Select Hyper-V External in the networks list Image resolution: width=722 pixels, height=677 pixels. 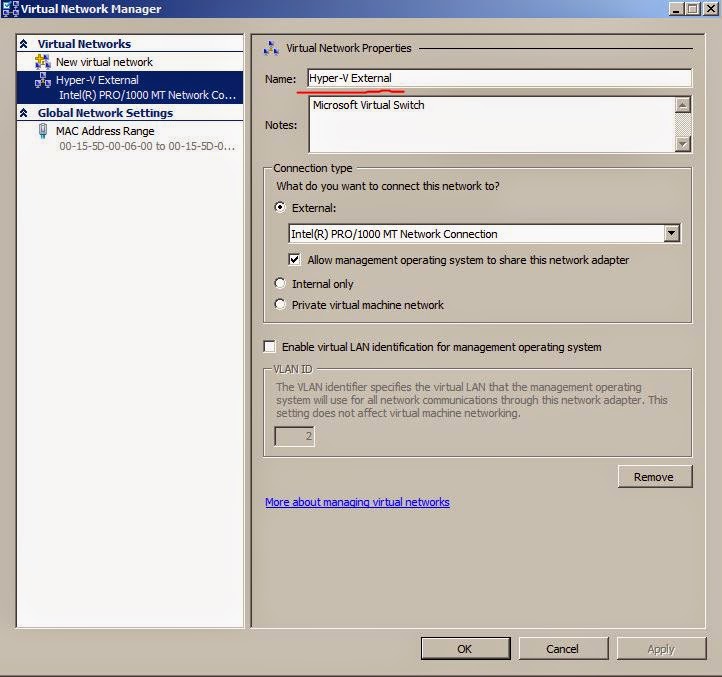[130, 87]
